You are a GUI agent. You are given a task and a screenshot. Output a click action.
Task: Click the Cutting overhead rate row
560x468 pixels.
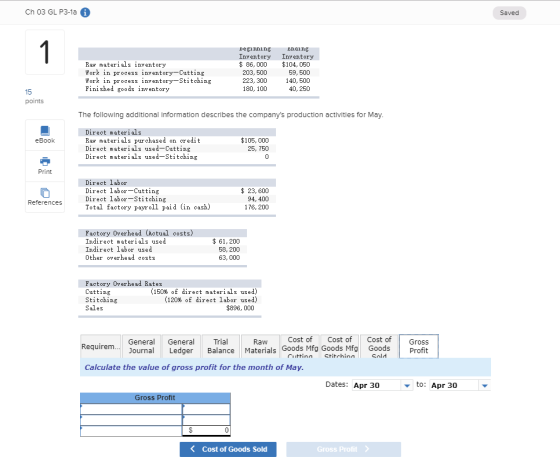170,292
